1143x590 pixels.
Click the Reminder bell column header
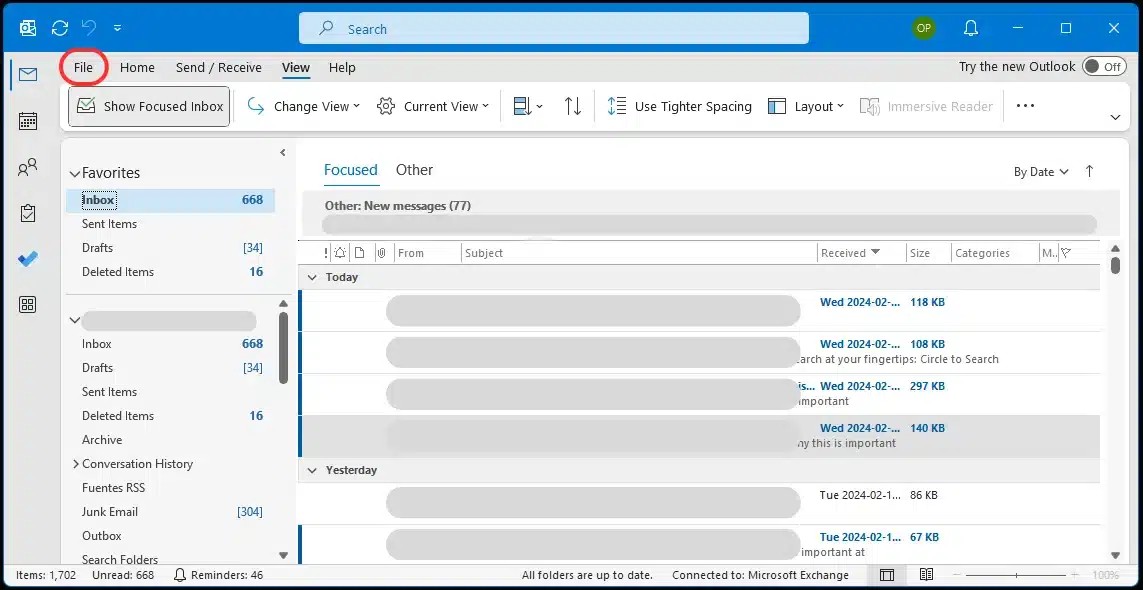340,253
